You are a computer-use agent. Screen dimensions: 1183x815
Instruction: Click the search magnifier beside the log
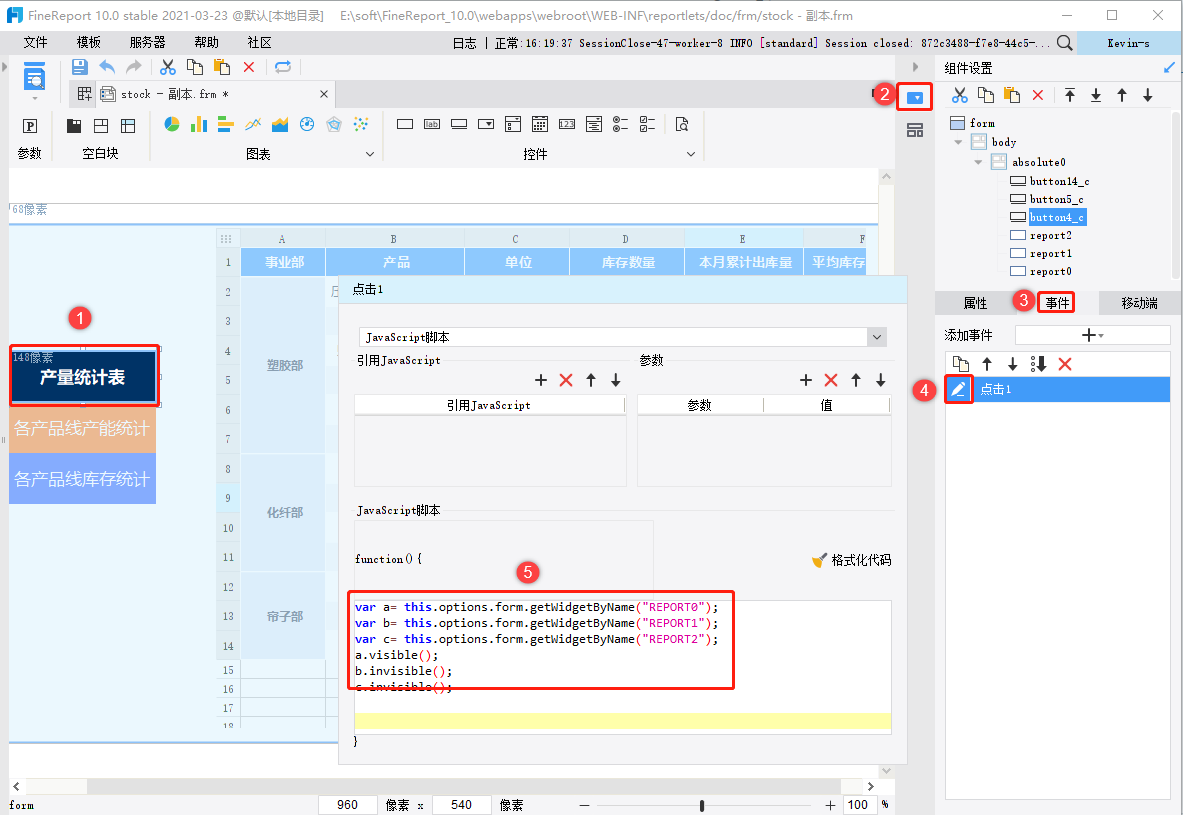coord(1065,43)
